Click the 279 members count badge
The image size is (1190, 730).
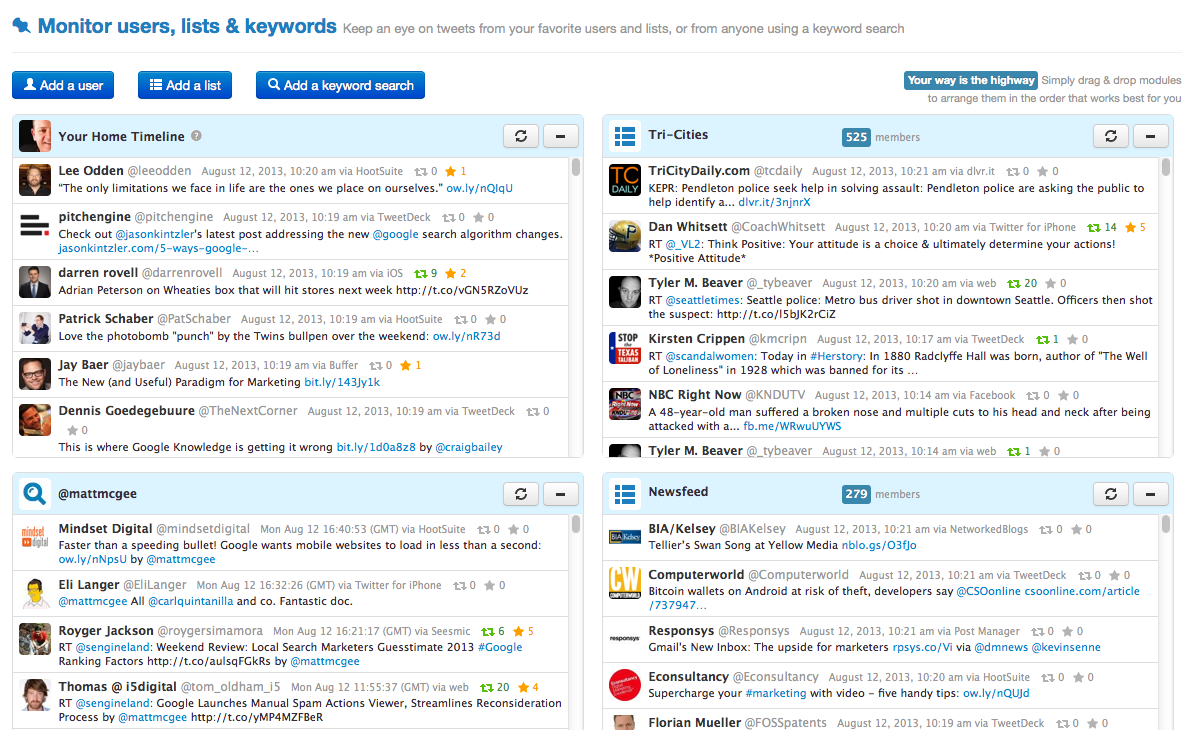(856, 494)
